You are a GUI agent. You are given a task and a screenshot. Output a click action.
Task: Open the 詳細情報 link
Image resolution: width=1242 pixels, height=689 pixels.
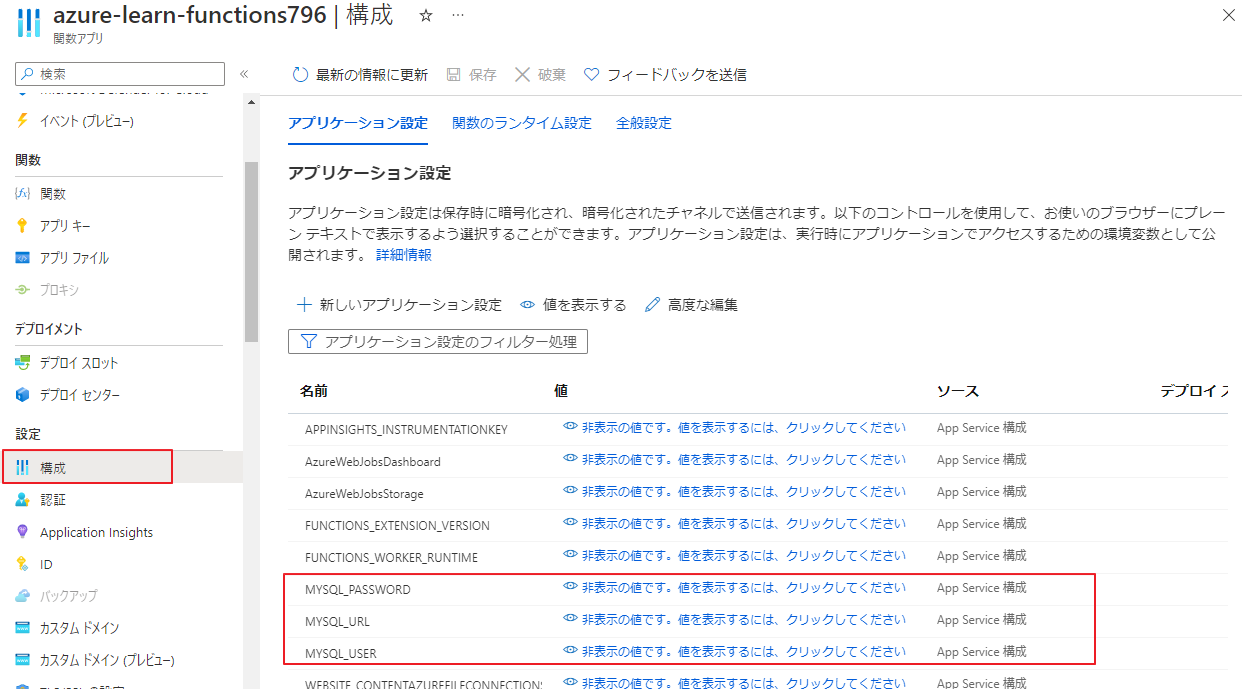pos(404,255)
